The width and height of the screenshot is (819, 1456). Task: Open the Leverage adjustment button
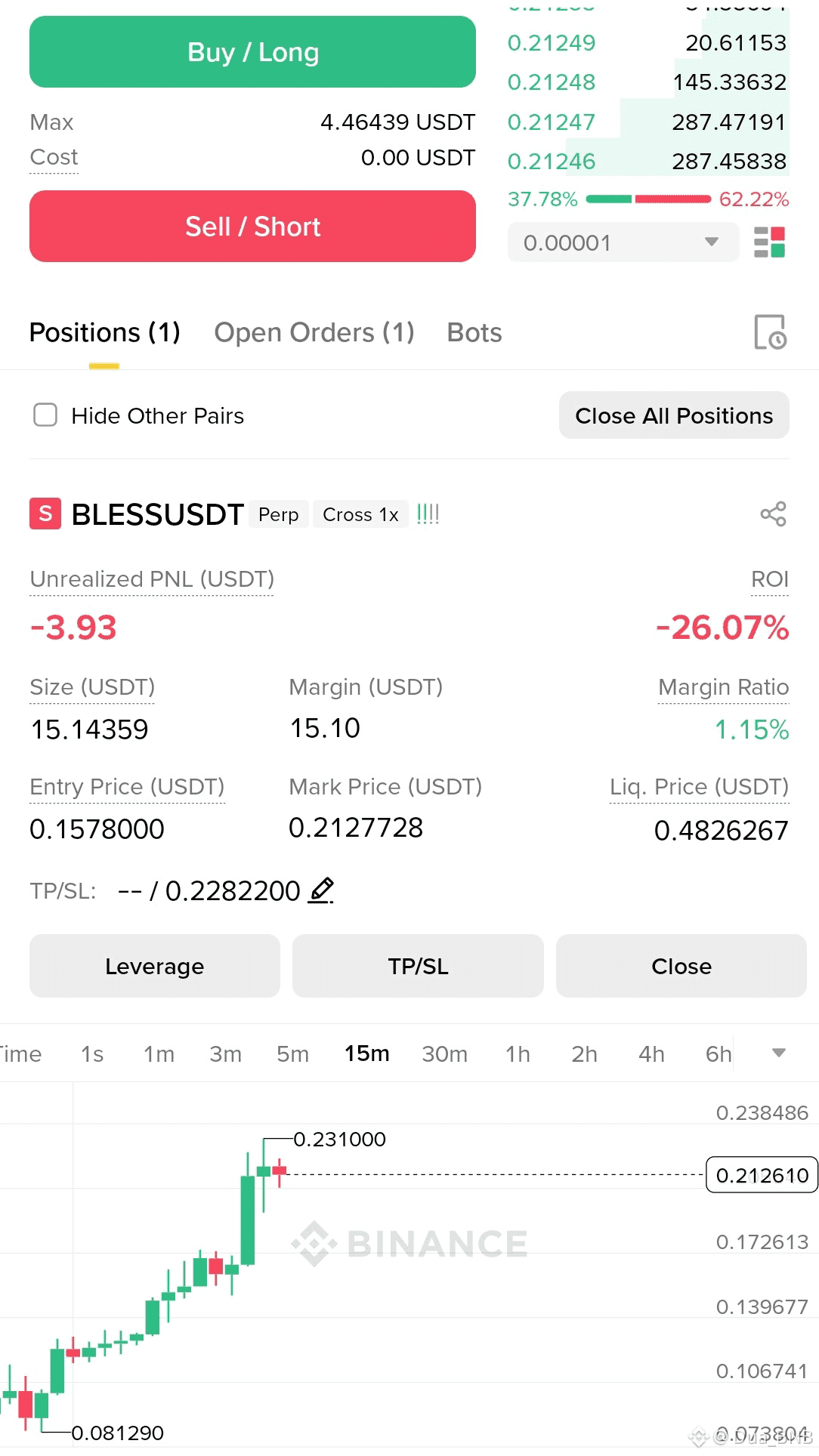coord(155,966)
